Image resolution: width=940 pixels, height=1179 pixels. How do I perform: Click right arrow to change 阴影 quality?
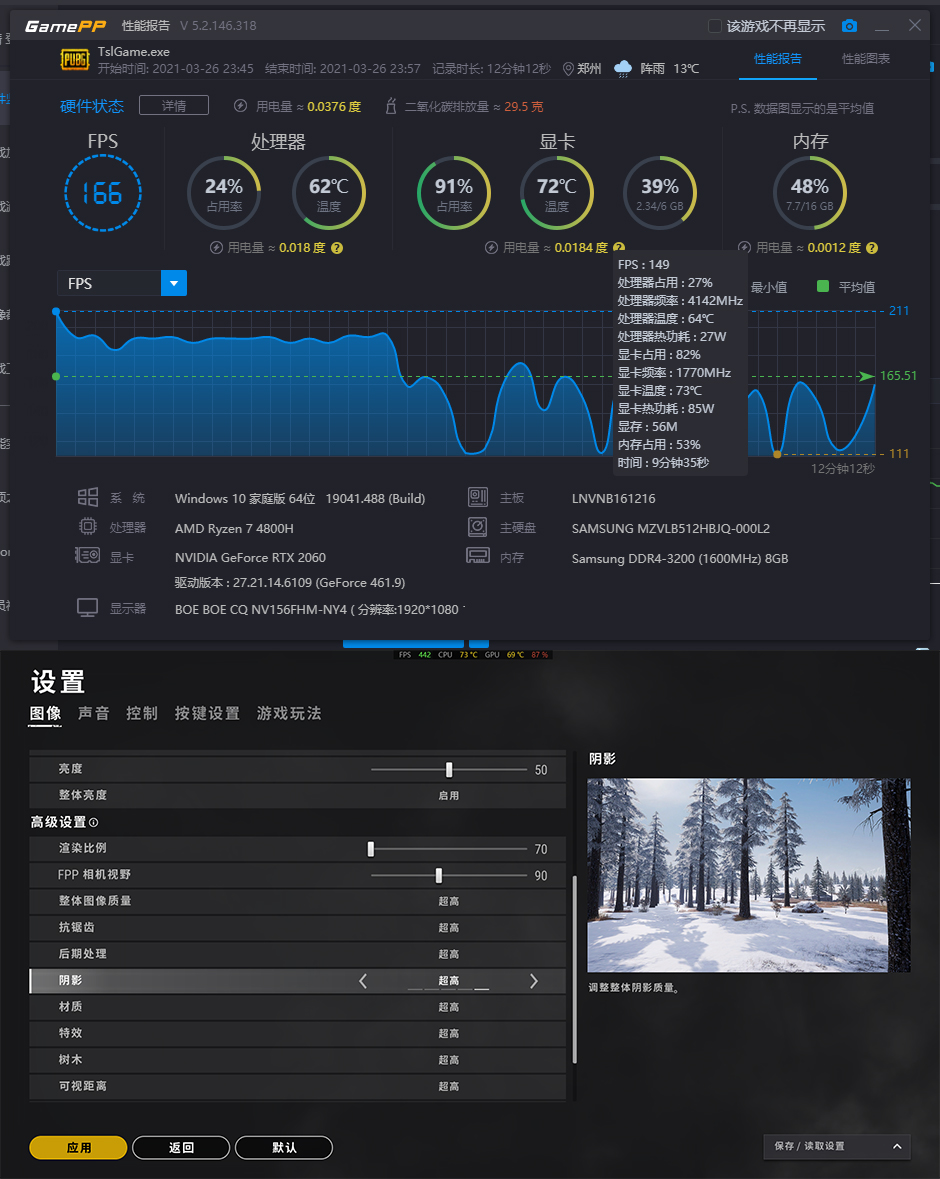pos(534,980)
